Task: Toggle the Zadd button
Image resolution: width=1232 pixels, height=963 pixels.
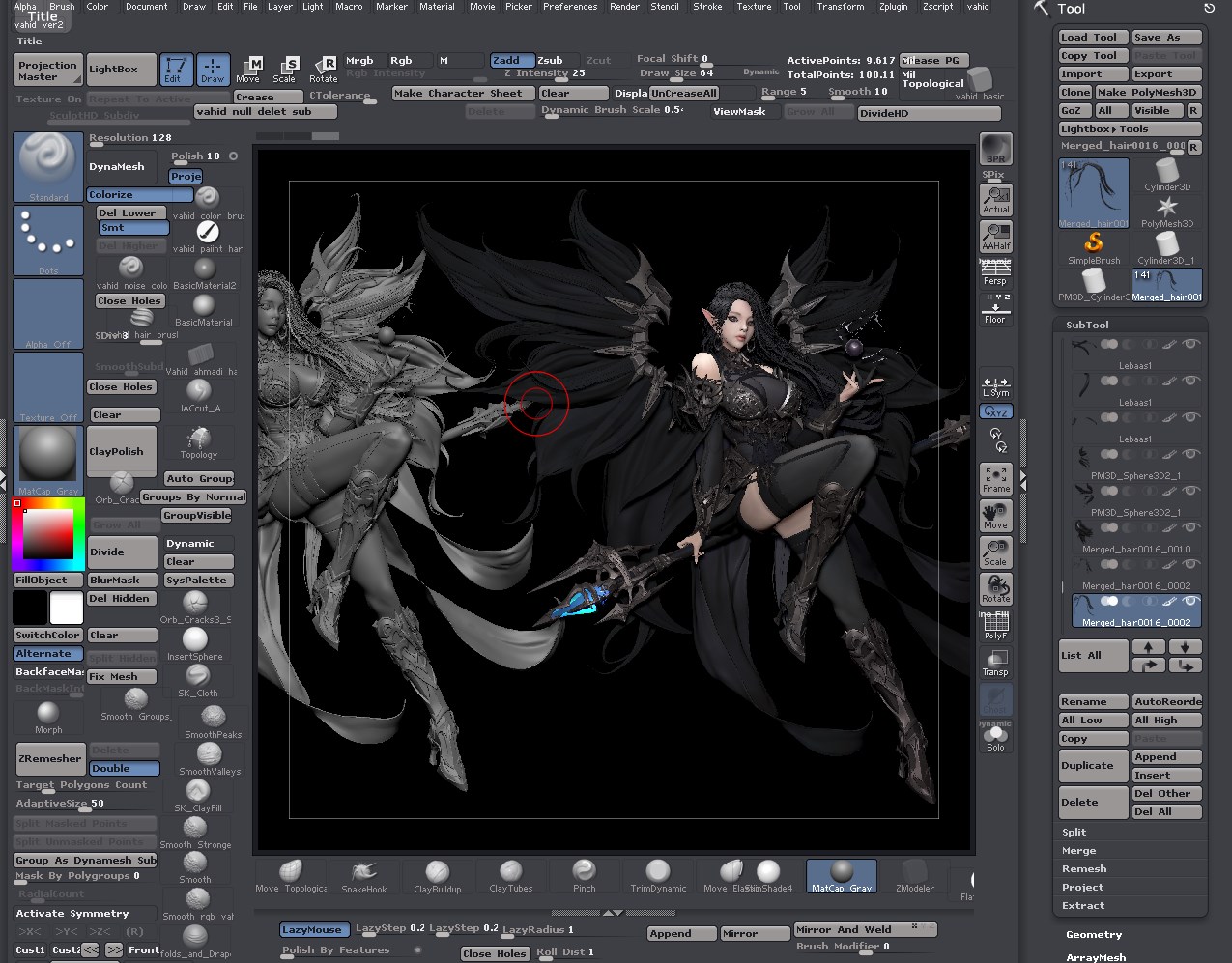Action: pos(511,60)
